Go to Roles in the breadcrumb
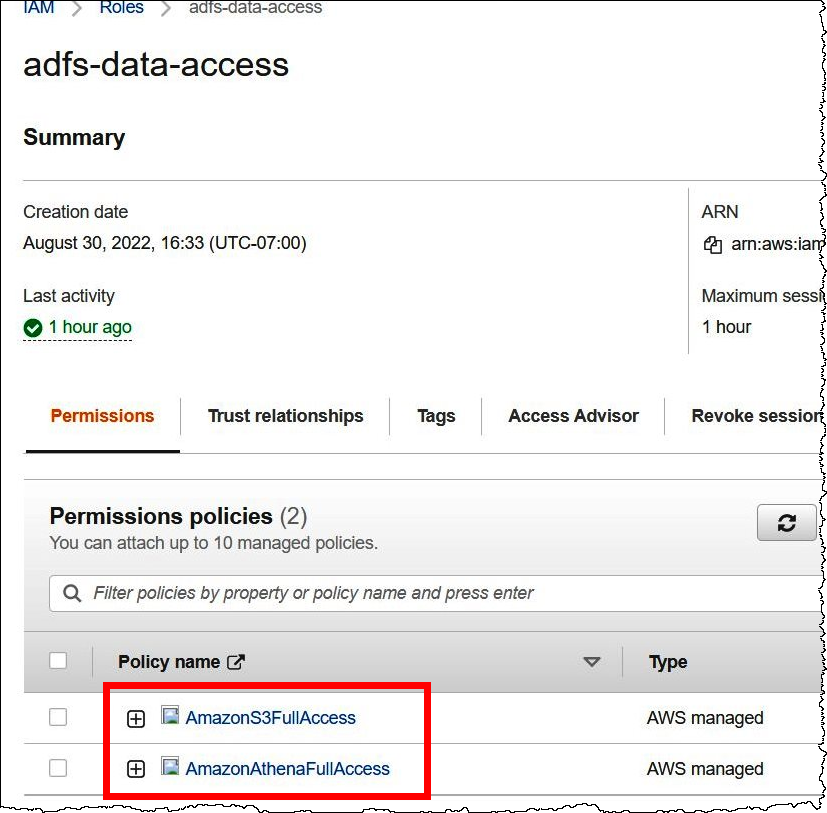The width and height of the screenshot is (827, 813). click(121, 8)
